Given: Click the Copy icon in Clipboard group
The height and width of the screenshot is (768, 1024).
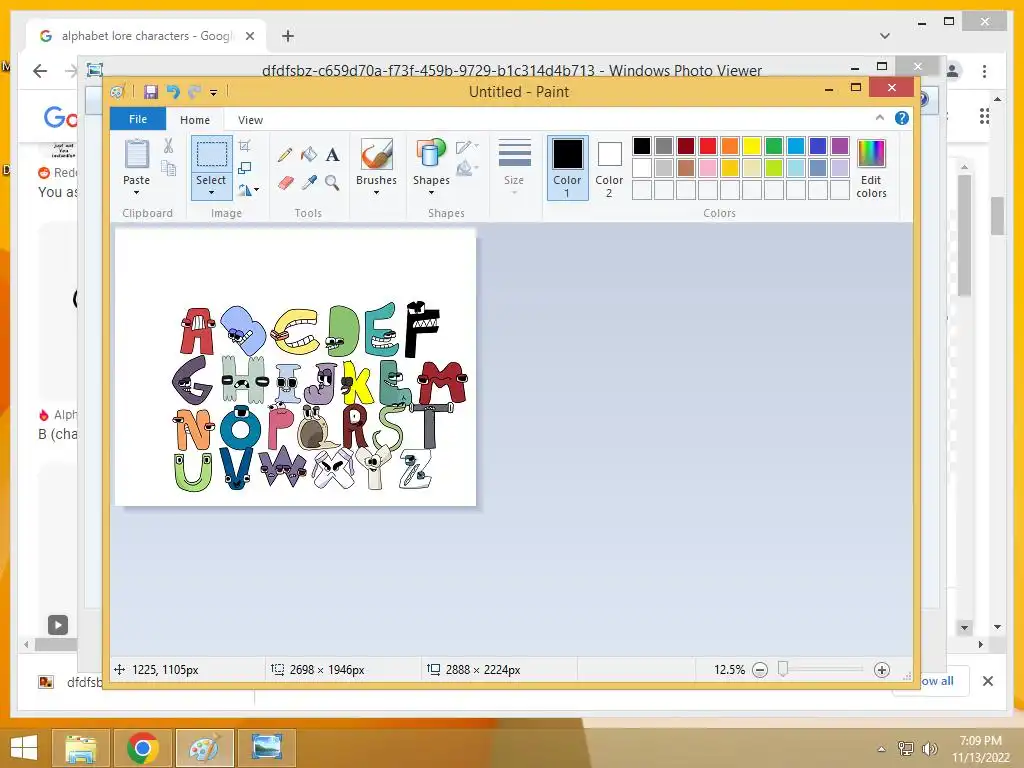Looking at the screenshot, I should [168, 168].
